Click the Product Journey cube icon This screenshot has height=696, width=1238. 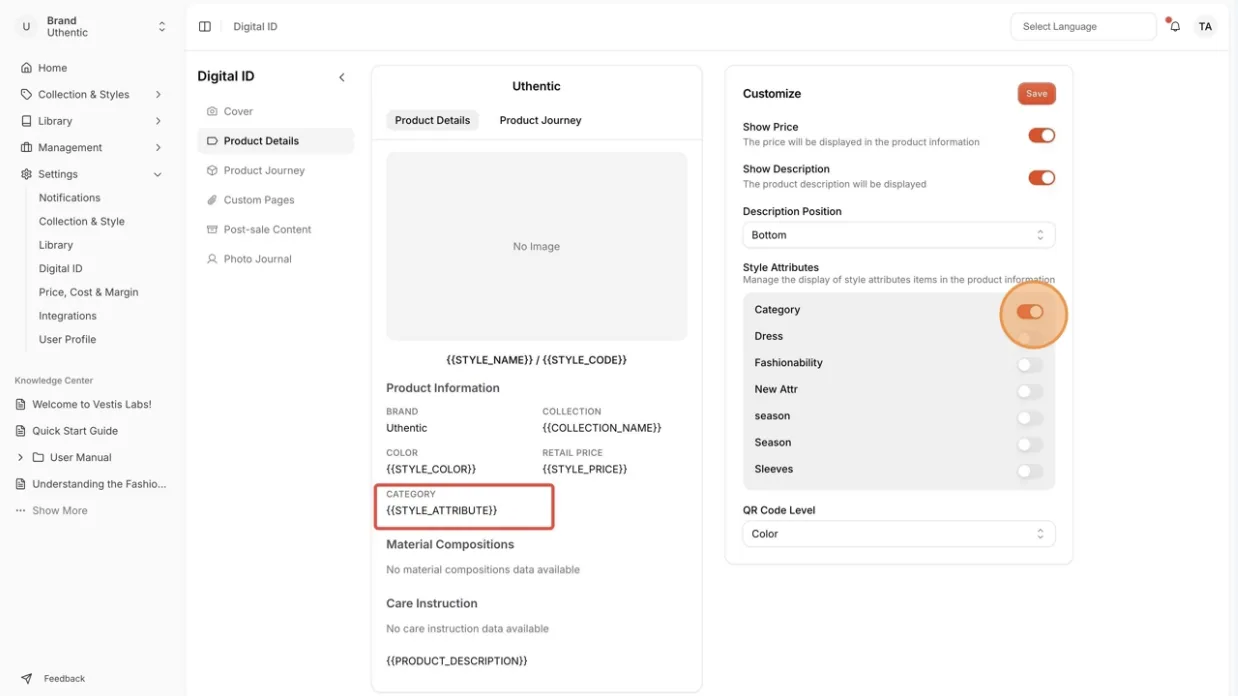click(212, 170)
